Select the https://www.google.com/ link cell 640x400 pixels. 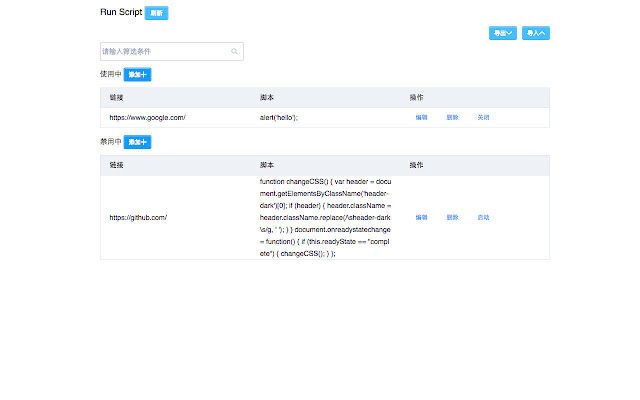point(147,118)
